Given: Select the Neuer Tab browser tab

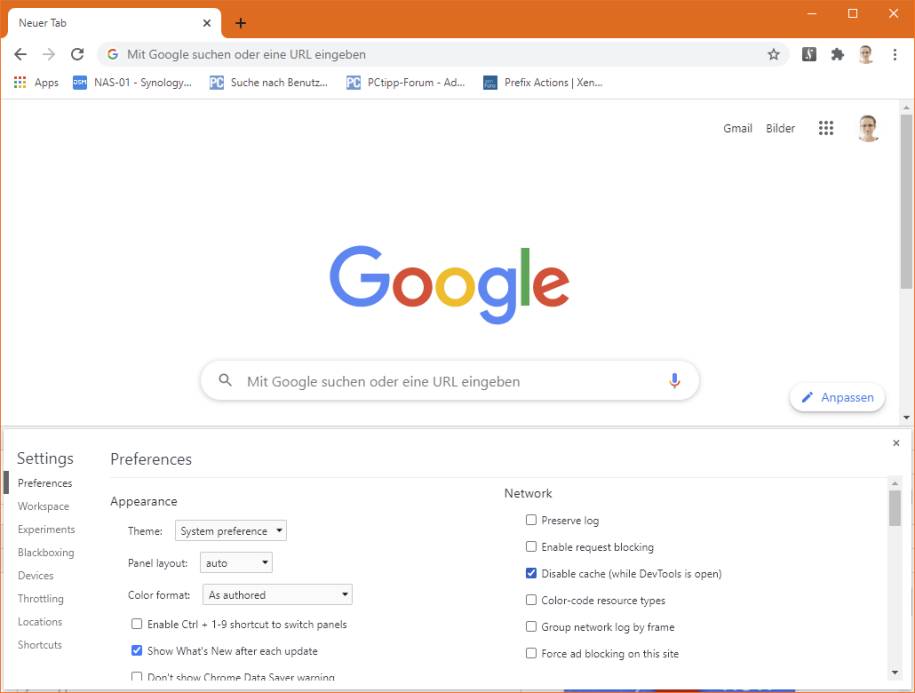Looking at the screenshot, I should [x=114, y=23].
